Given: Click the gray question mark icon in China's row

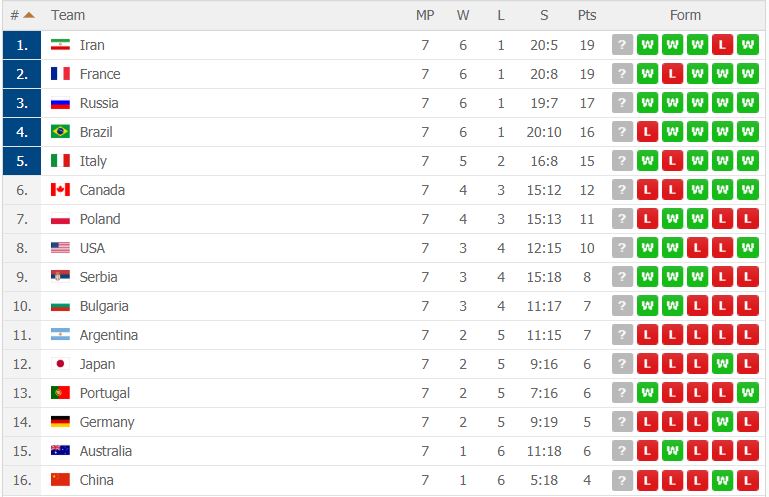Looking at the screenshot, I should coord(622,480).
